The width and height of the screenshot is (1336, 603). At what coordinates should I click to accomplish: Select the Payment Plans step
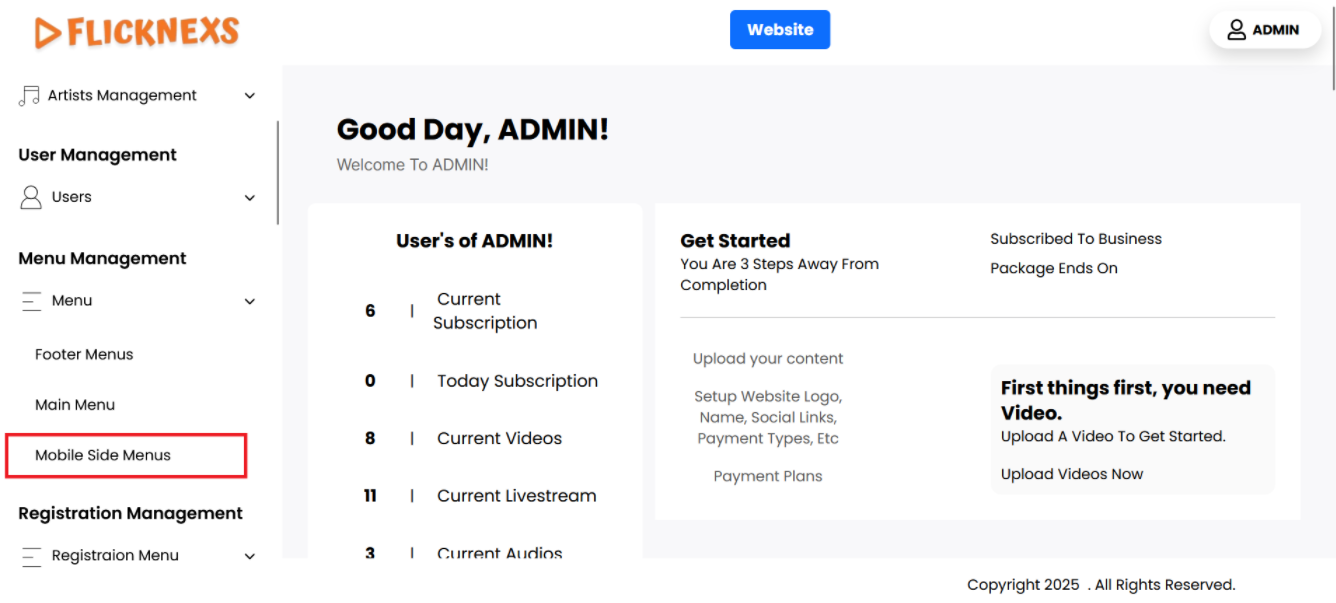pyautogui.click(x=768, y=476)
